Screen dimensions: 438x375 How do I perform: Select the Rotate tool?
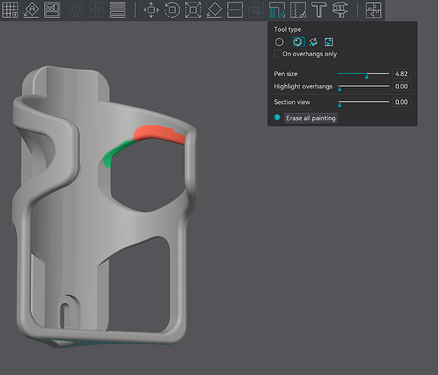[172, 10]
